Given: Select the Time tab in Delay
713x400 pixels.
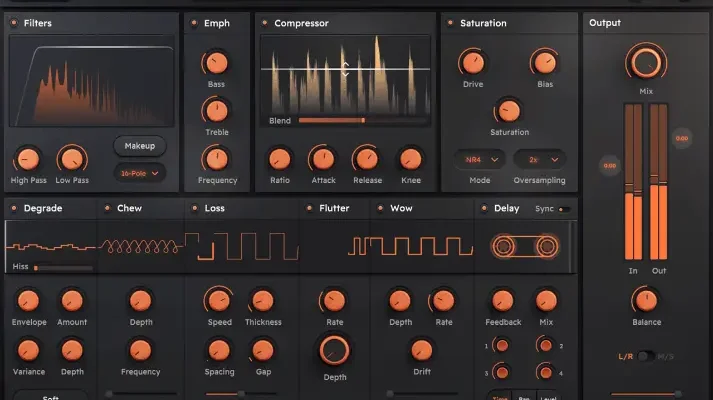Looking at the screenshot, I should point(499,396).
